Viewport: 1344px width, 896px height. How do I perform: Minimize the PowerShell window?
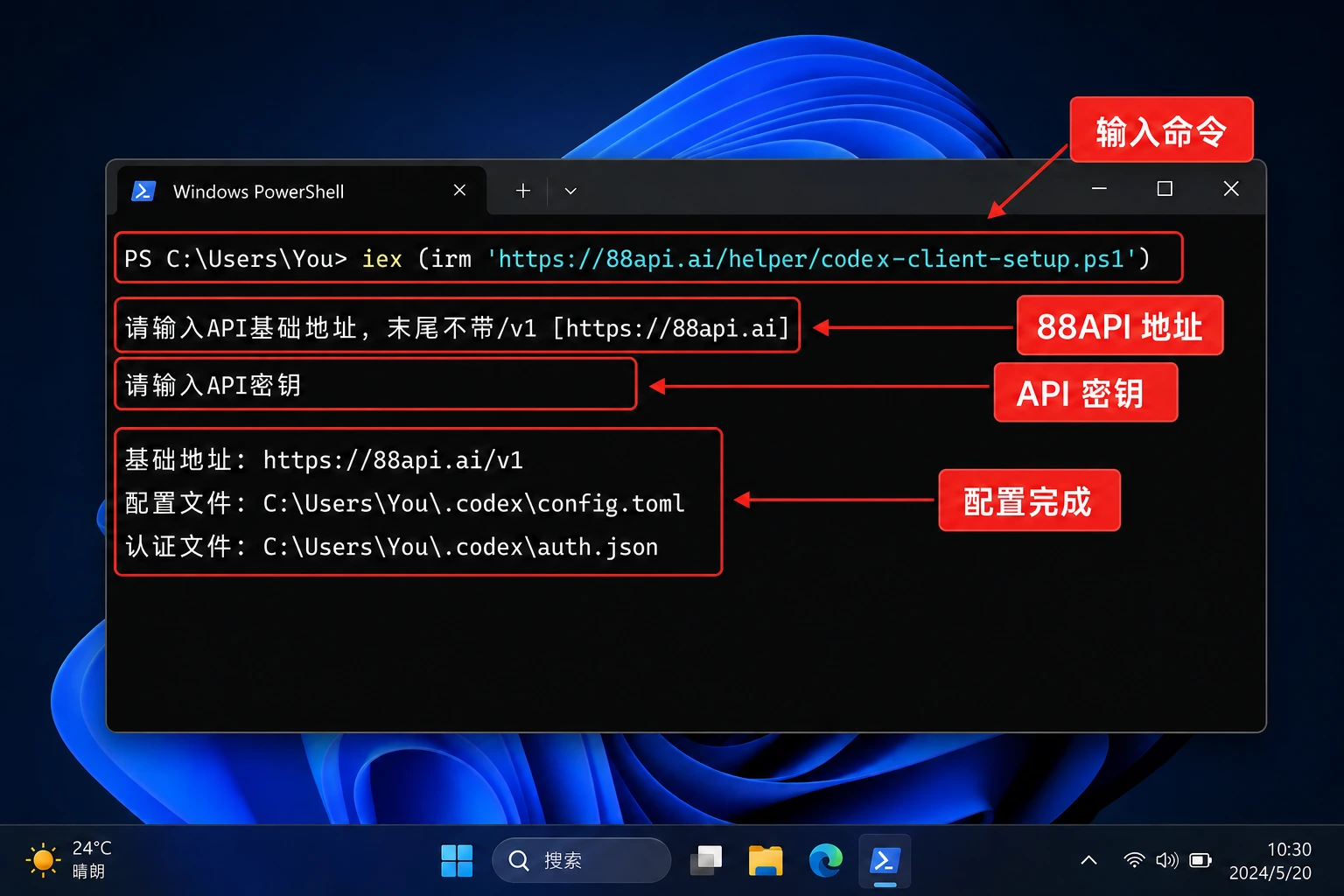coord(1099,188)
